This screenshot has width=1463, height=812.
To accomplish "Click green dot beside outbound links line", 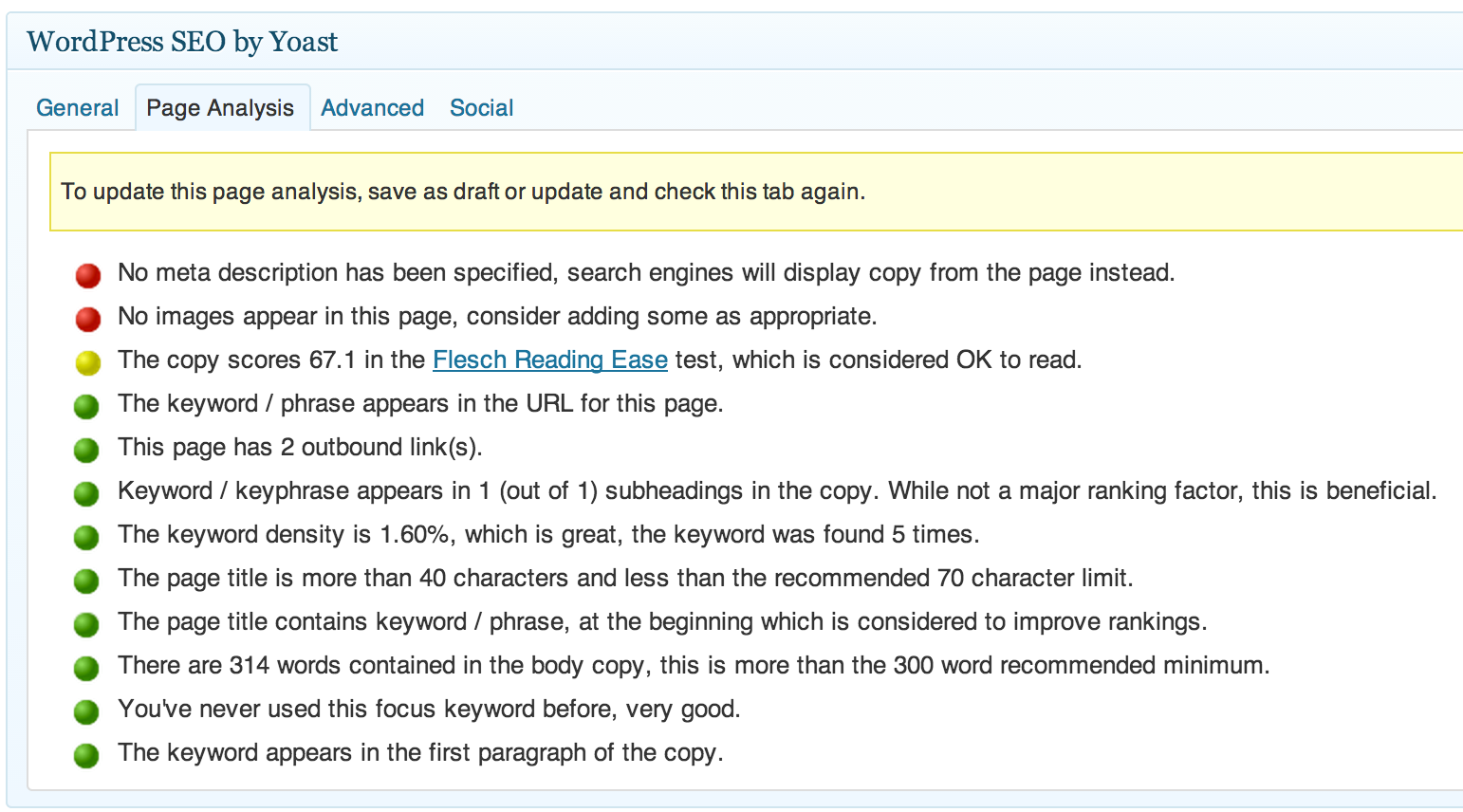I will pyautogui.click(x=86, y=451).
